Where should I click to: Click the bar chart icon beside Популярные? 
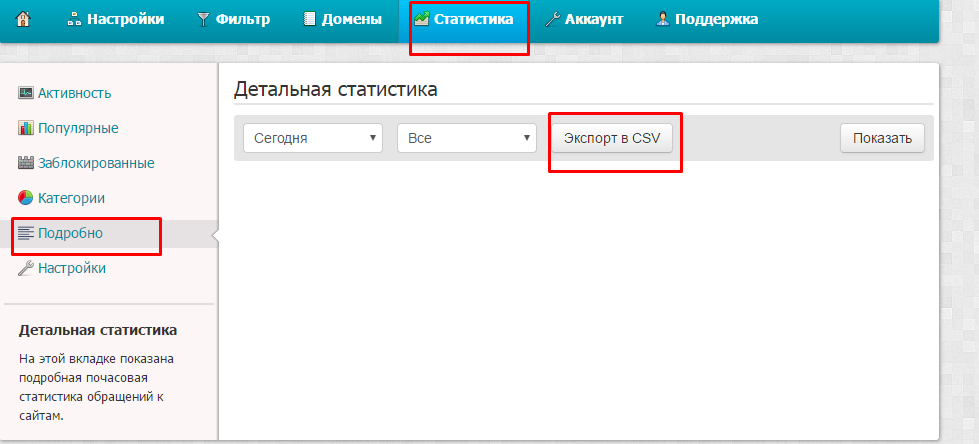point(26,129)
